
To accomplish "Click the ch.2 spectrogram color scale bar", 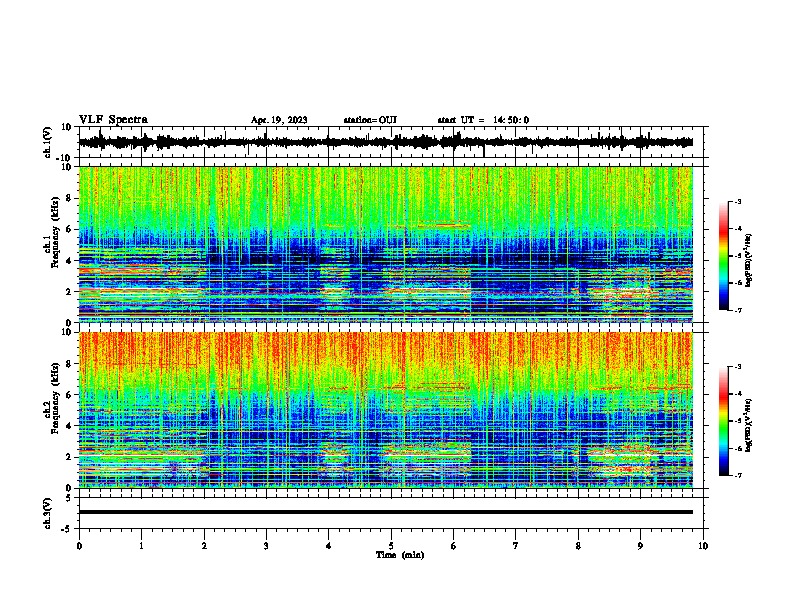I will pos(723,421).
